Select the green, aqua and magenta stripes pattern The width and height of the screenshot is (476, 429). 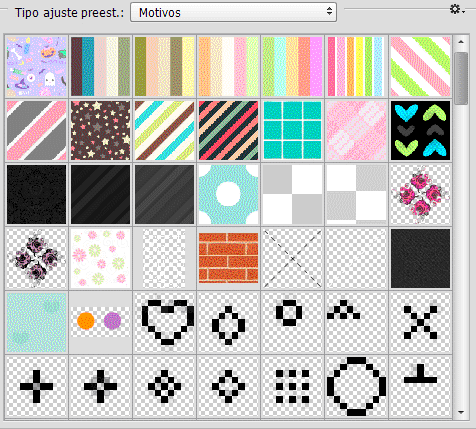click(292, 66)
